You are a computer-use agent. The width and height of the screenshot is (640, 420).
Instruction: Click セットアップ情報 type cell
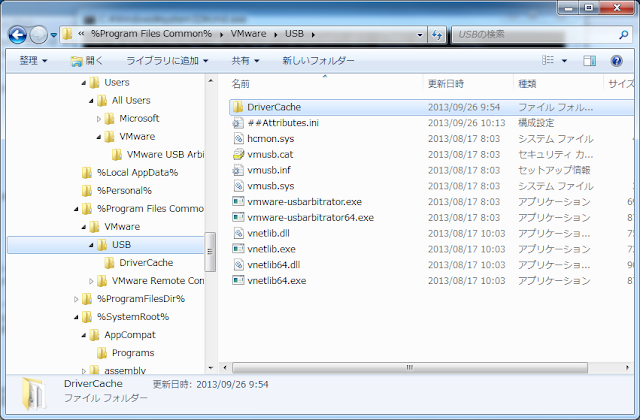[554, 170]
